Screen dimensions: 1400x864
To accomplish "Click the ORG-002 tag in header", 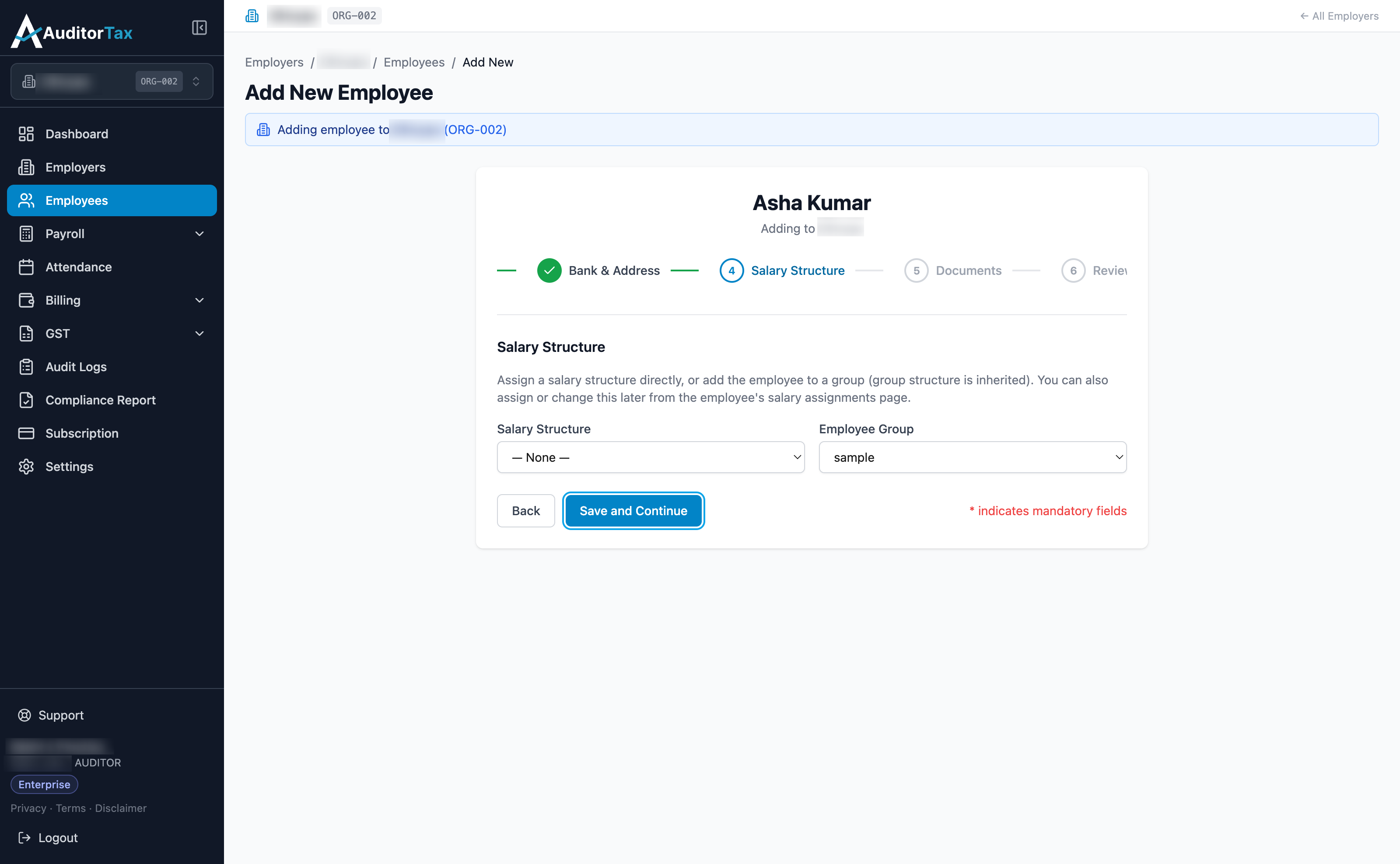I will coord(354,15).
